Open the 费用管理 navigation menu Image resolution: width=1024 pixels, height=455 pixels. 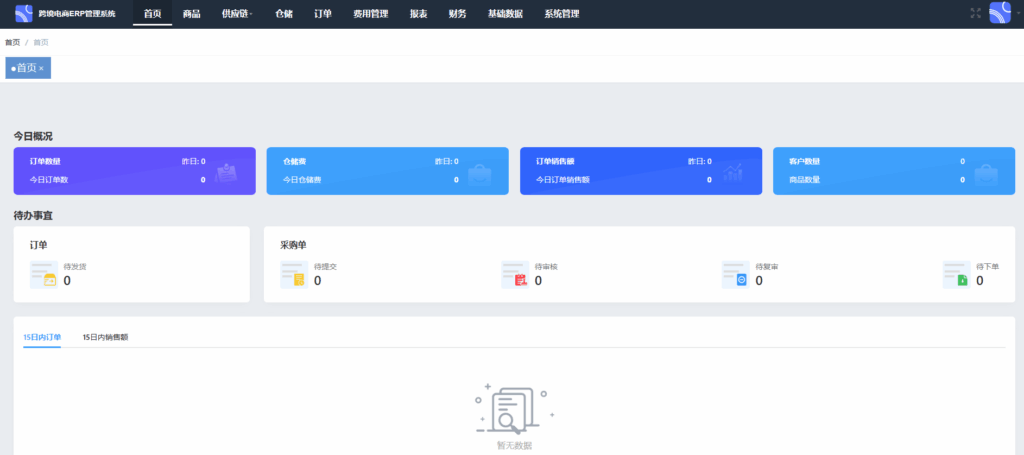(x=370, y=14)
